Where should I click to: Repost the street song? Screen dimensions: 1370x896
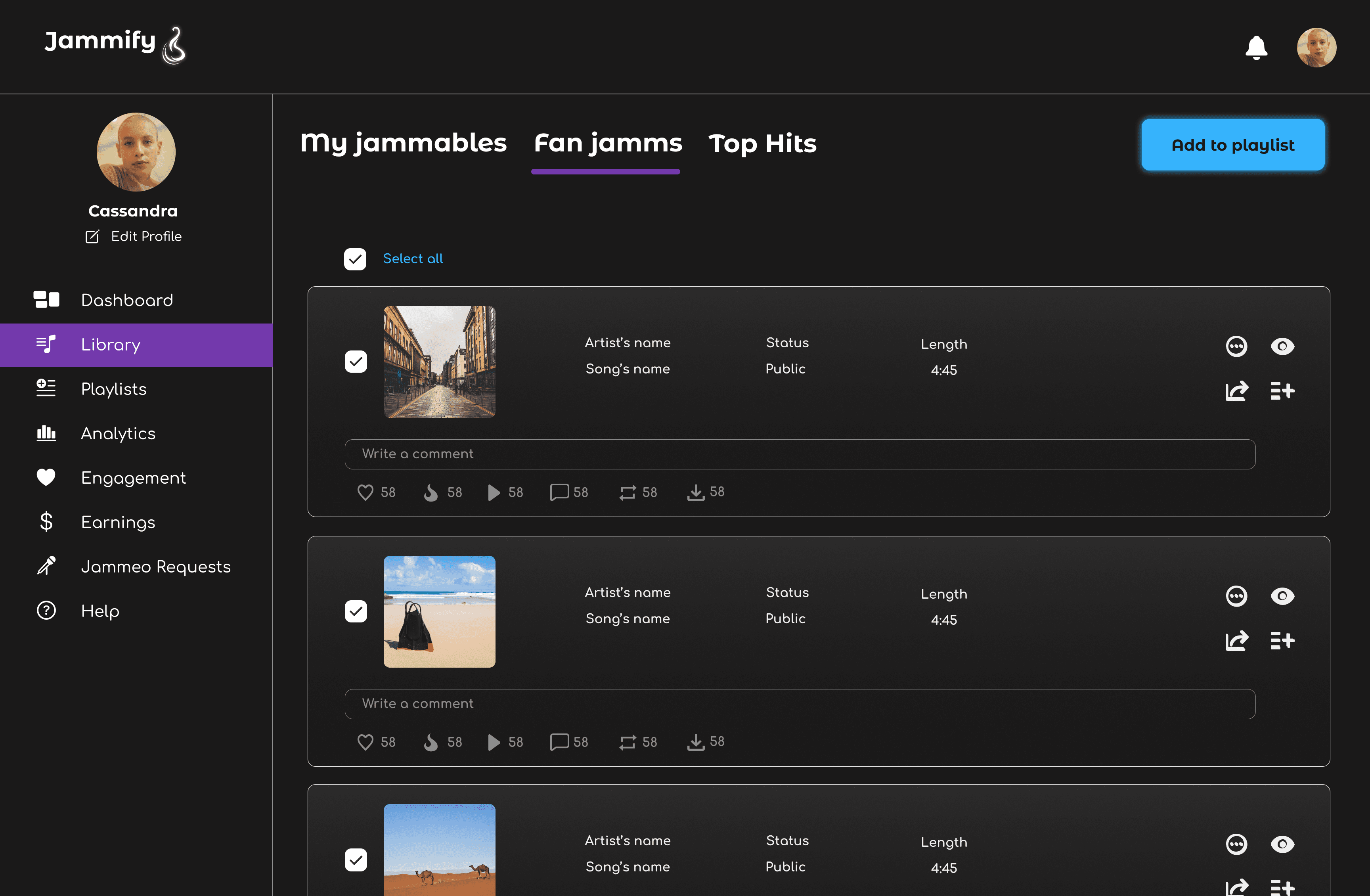click(x=628, y=492)
